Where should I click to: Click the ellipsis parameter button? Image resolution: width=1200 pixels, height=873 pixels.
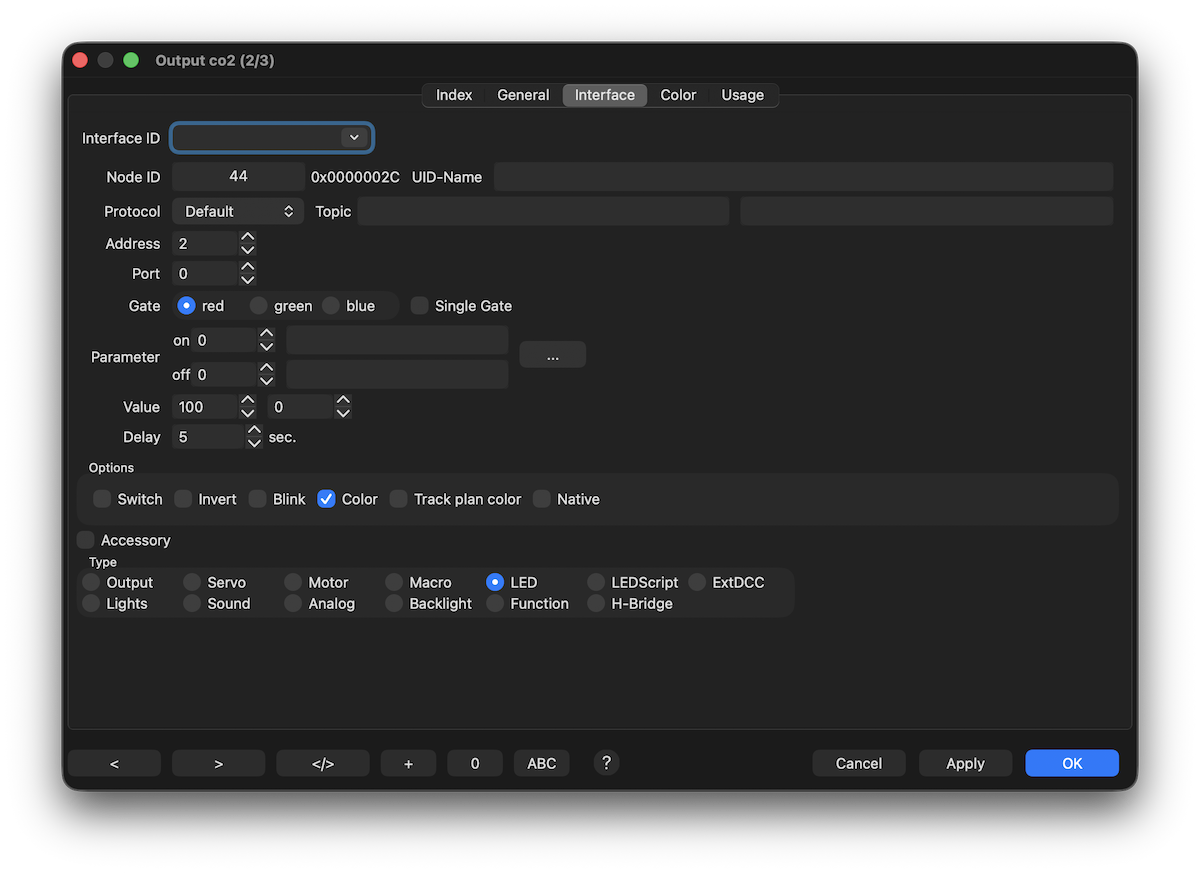click(x=552, y=355)
